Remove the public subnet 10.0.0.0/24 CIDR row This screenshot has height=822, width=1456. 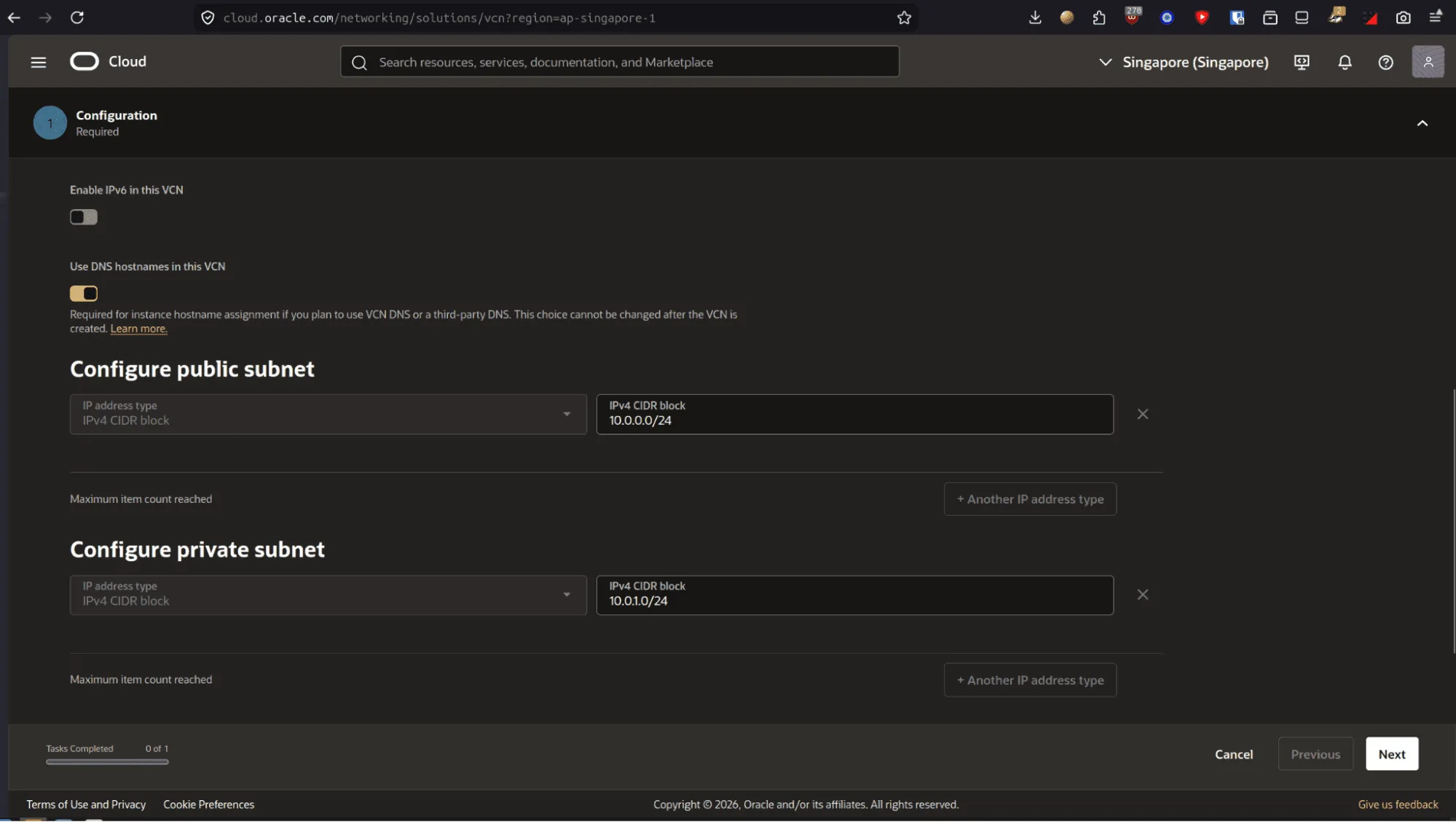pos(1142,414)
